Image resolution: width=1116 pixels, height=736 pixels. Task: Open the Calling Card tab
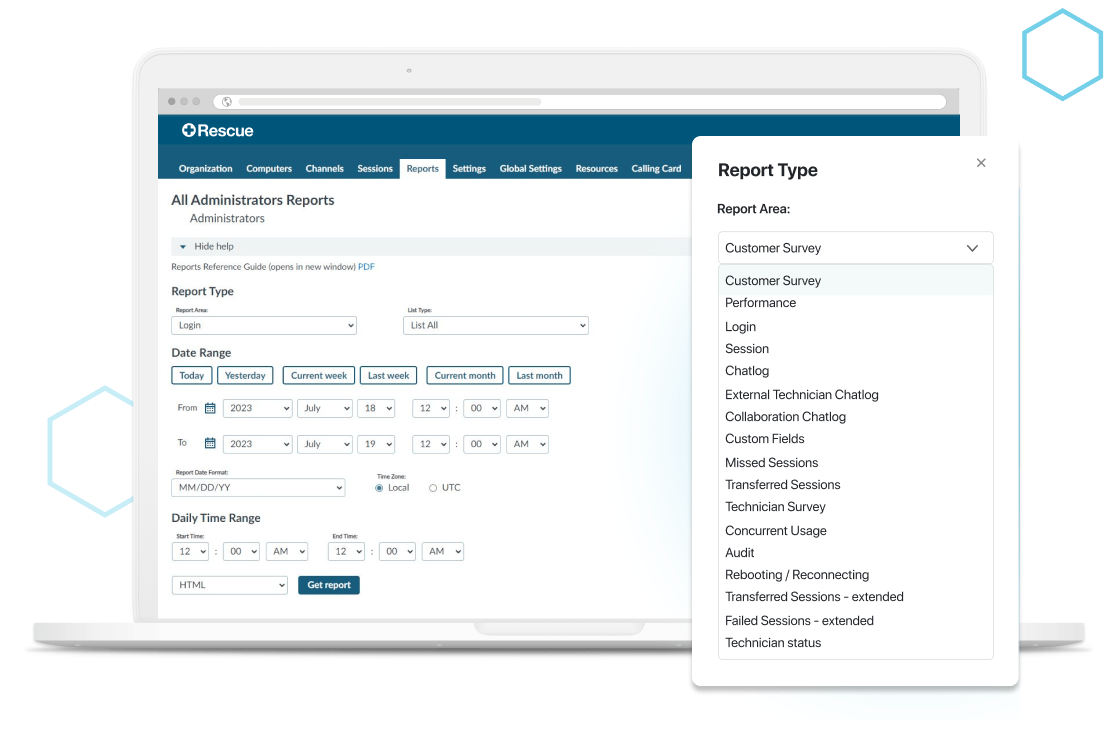[656, 168]
